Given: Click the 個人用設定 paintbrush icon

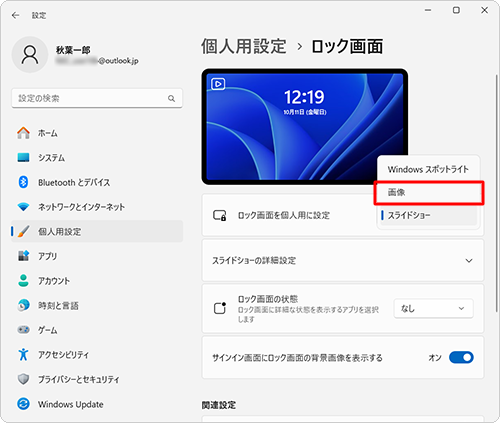Looking at the screenshot, I should [23, 231].
